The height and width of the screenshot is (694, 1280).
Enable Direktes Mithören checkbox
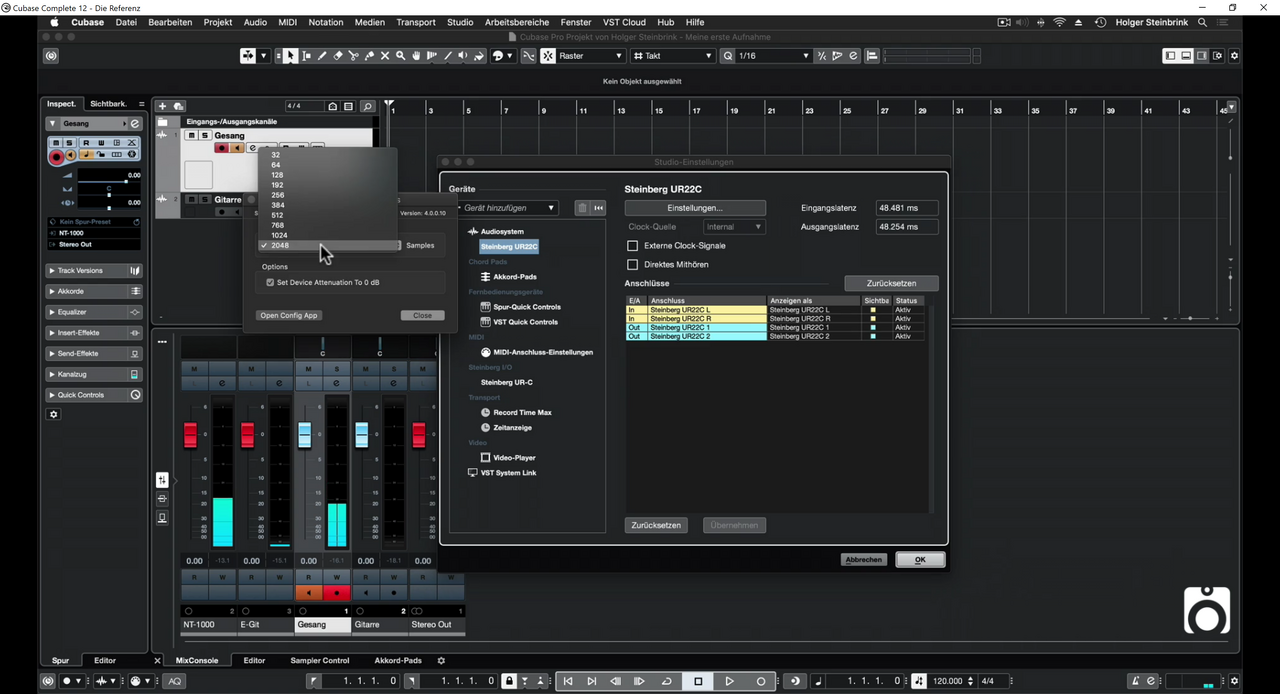(632, 265)
